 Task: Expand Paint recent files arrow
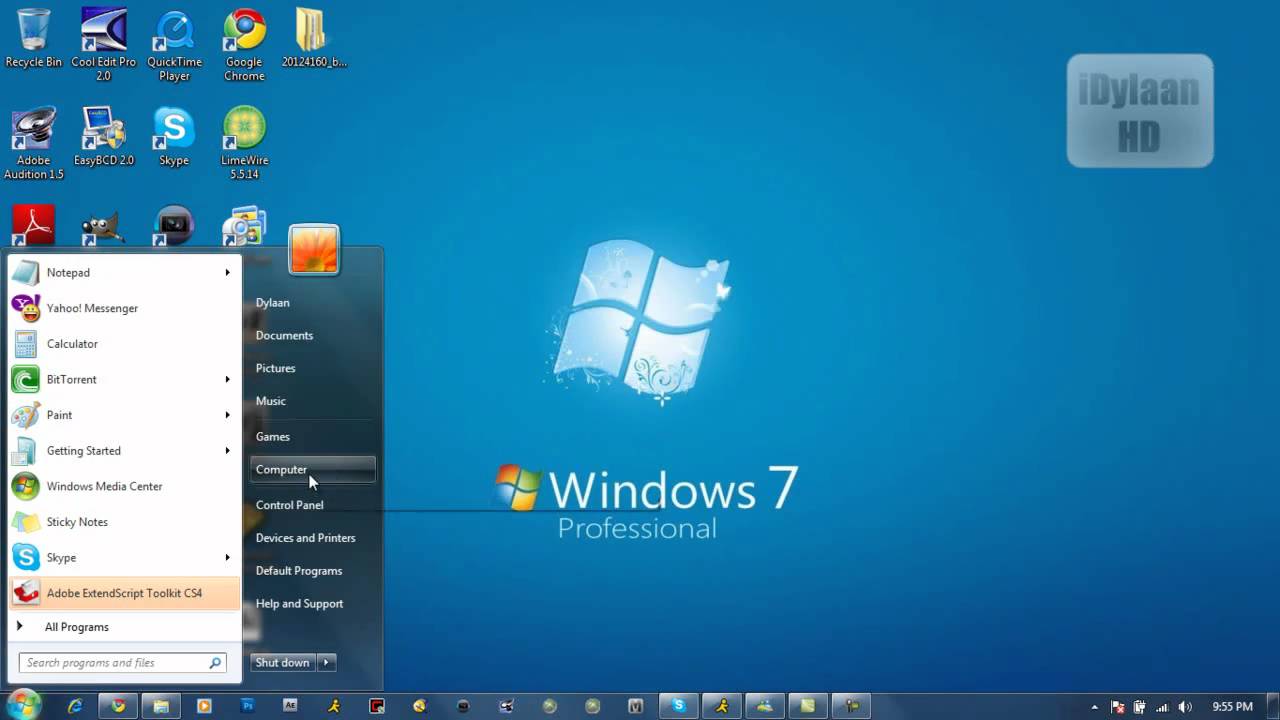pos(227,415)
